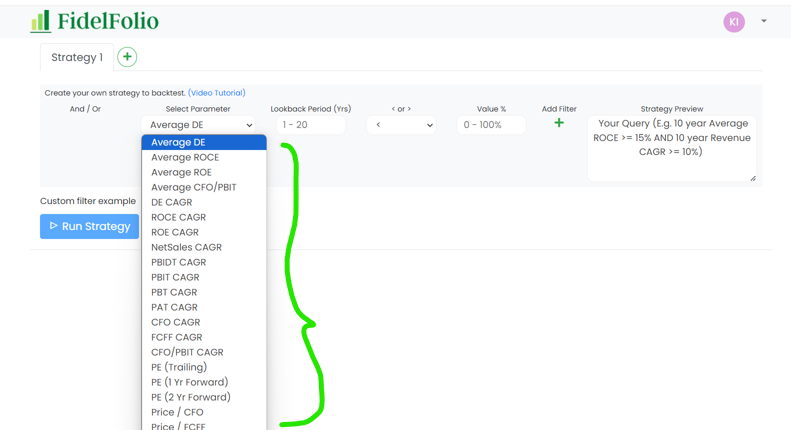The image size is (791, 430).
Task: Select PAT CAGR parameter
Action: pos(174,307)
